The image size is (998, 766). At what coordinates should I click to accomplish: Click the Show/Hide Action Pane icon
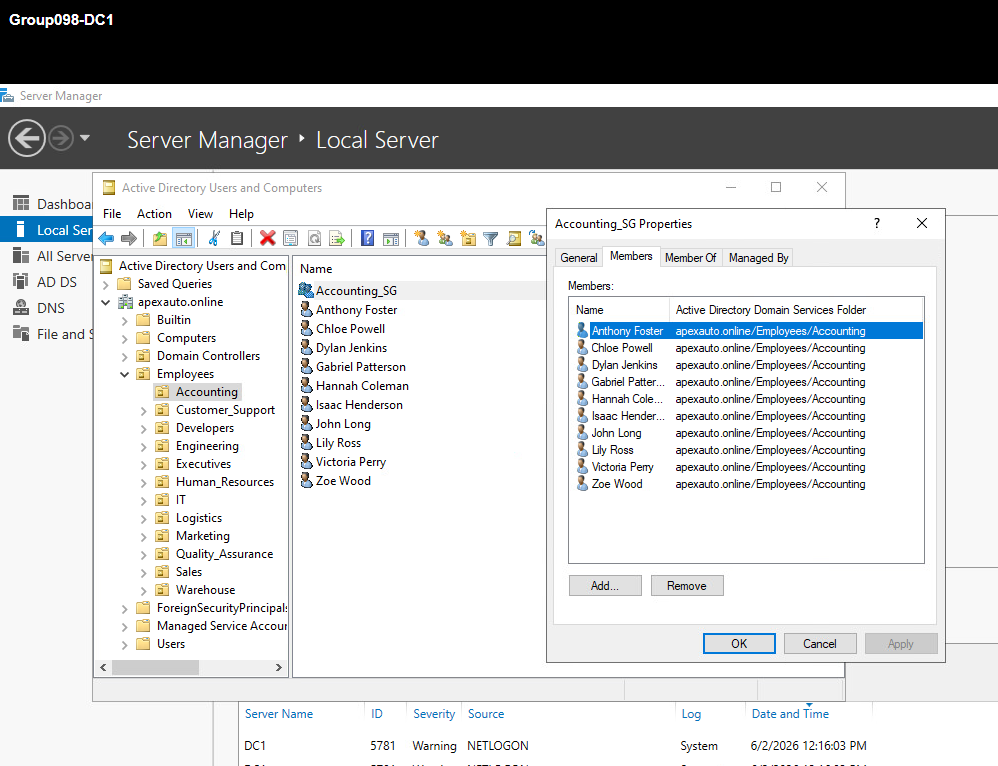tap(391, 239)
